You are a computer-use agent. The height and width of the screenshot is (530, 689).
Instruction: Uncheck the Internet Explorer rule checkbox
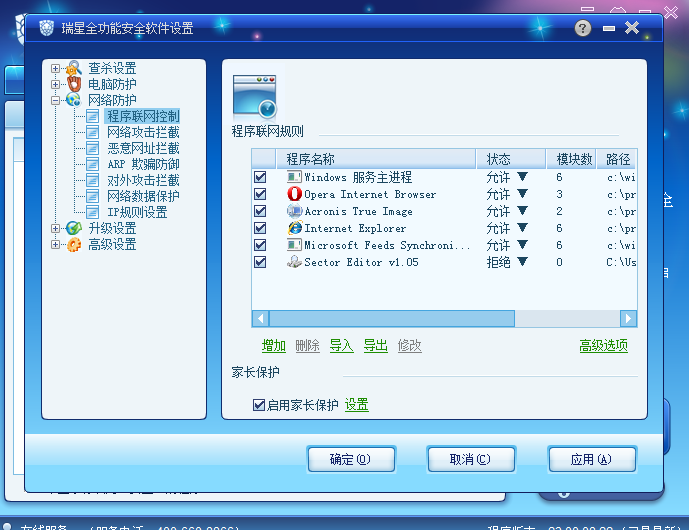pyautogui.click(x=260, y=228)
